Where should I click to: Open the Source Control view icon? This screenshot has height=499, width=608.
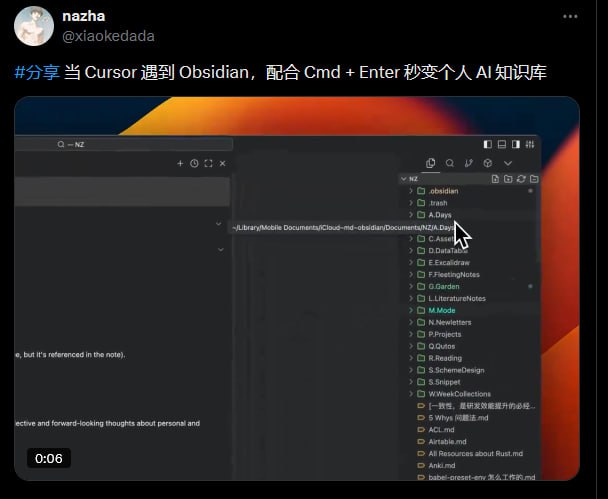coord(469,163)
